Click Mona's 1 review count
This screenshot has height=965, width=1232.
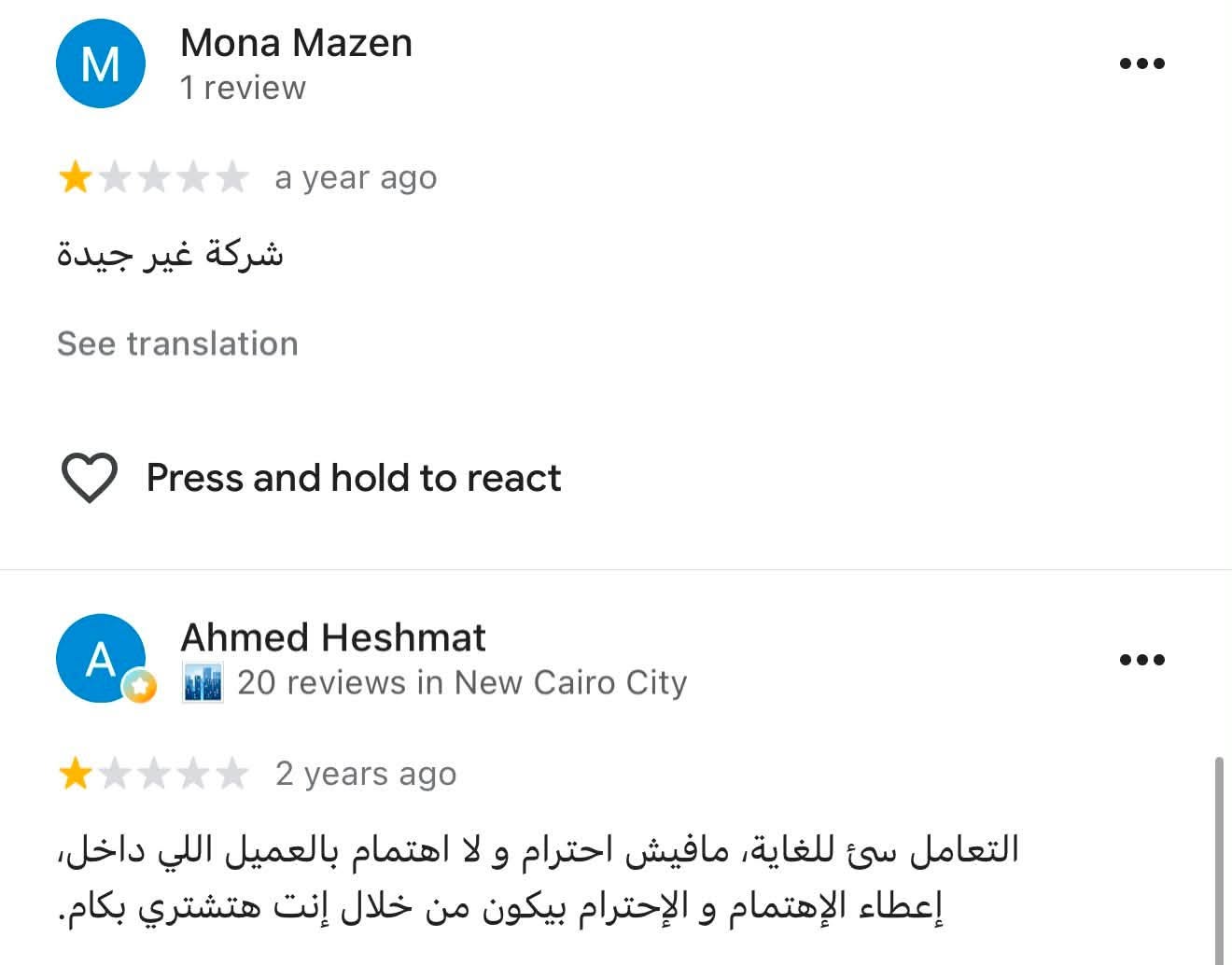(x=243, y=88)
